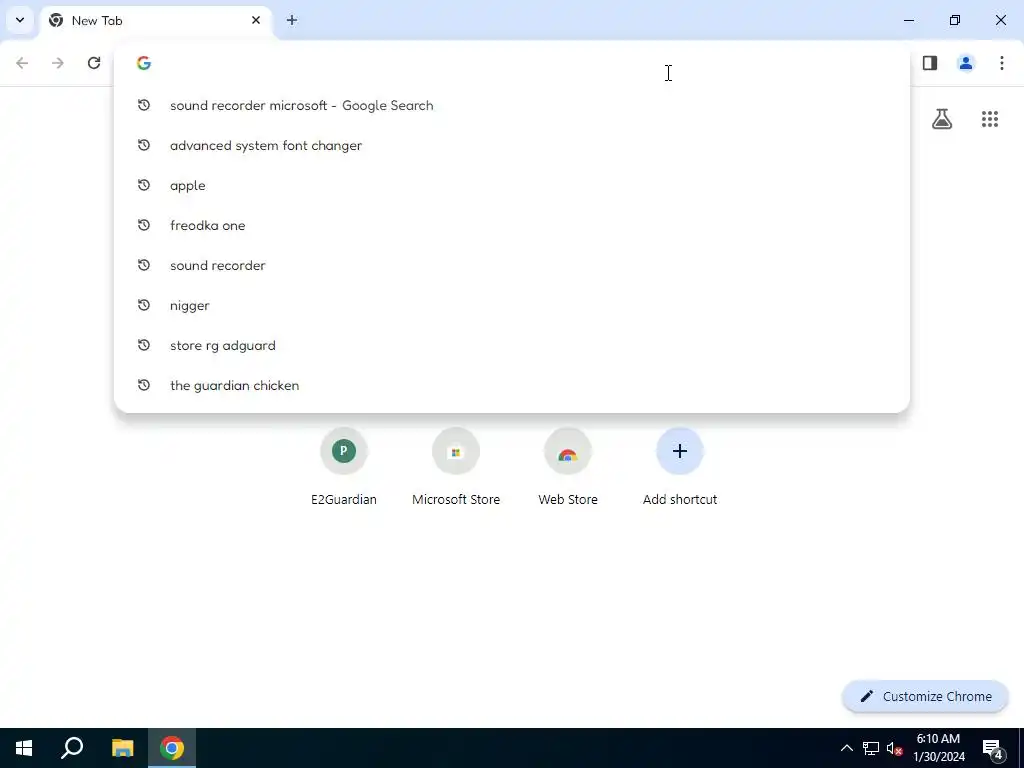
Task: Select suggestion 'advanced system font changer'
Action: [x=512, y=145]
